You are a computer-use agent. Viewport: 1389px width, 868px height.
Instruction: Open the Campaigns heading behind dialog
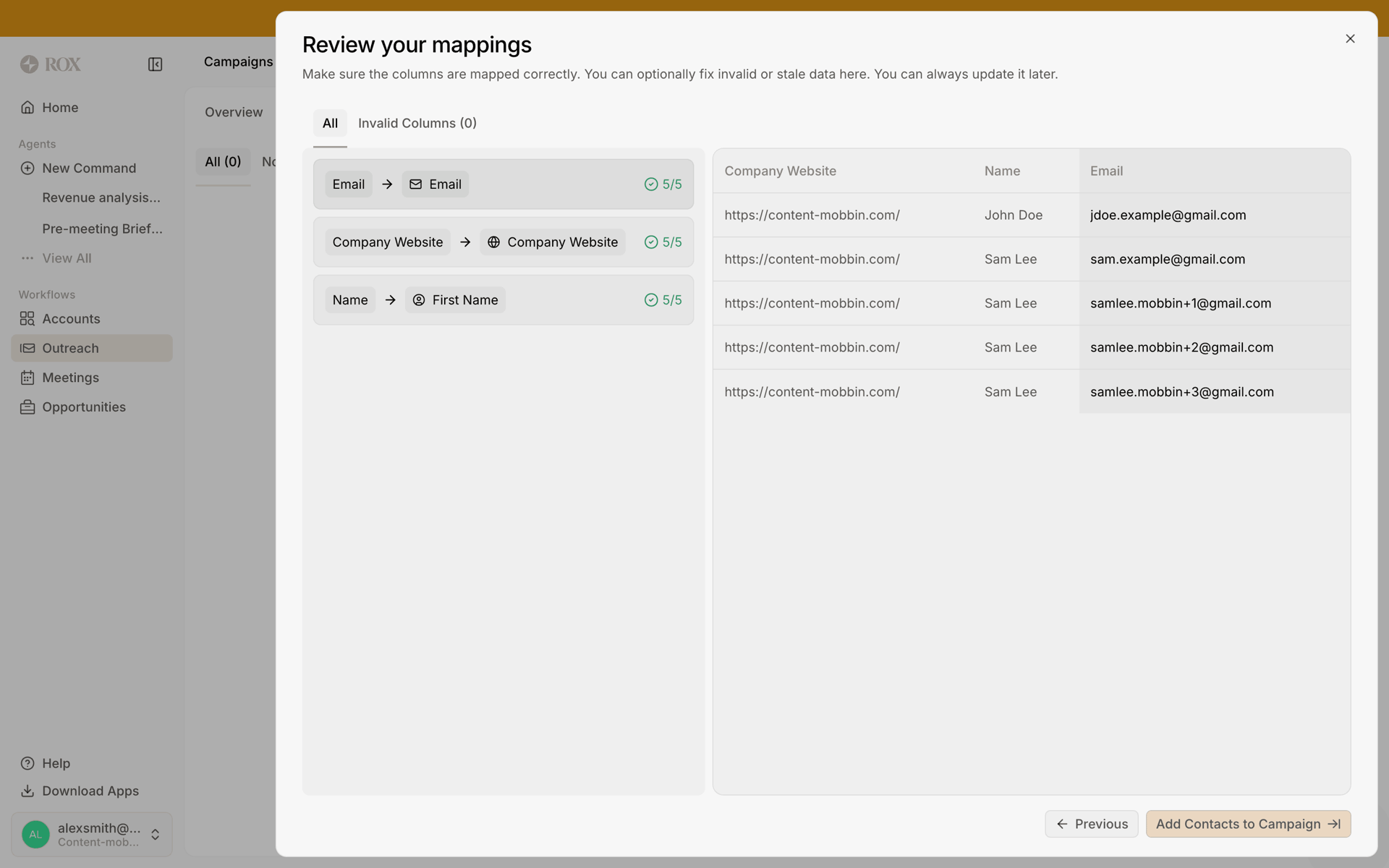point(238,62)
